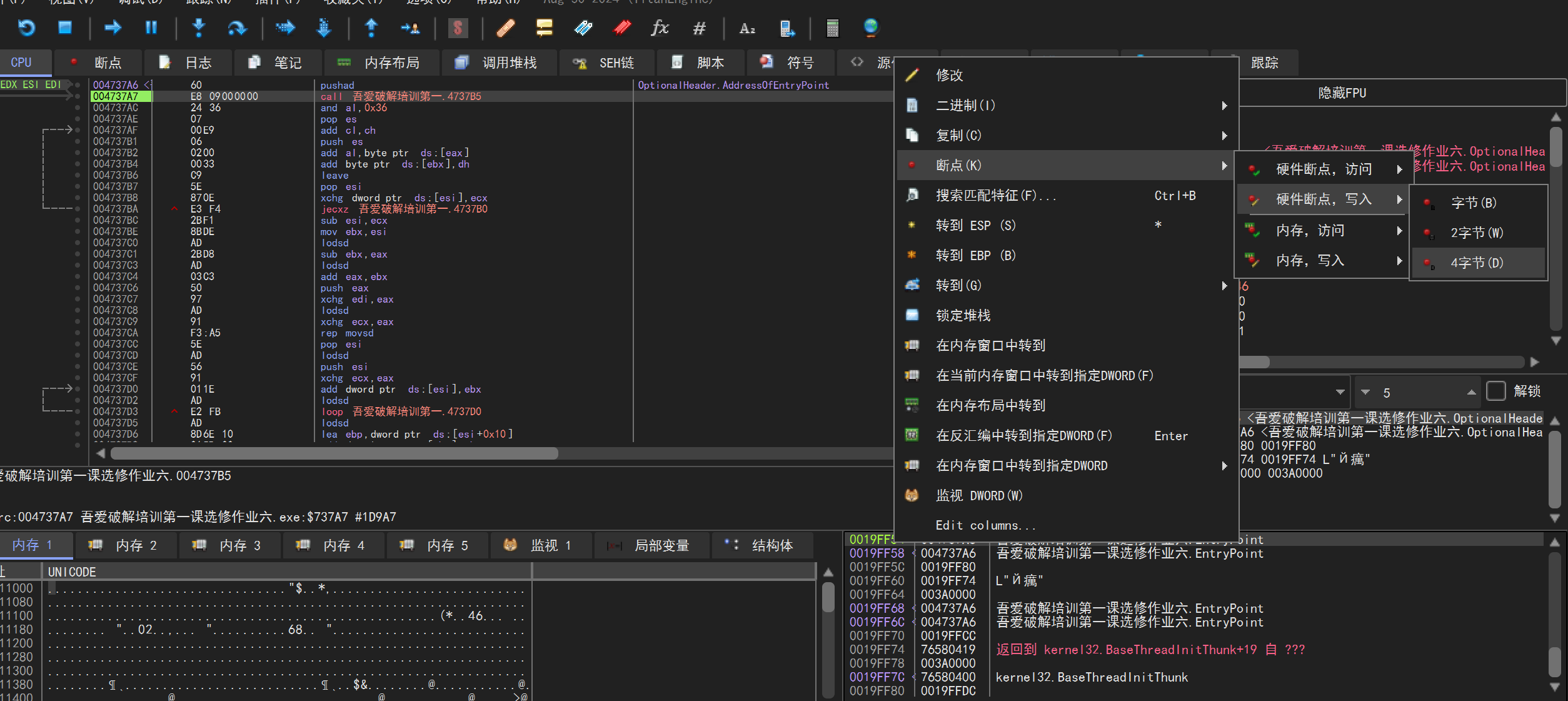This screenshot has width=1568, height=701.
Task: Click the Step Into icon
Action: point(199,28)
